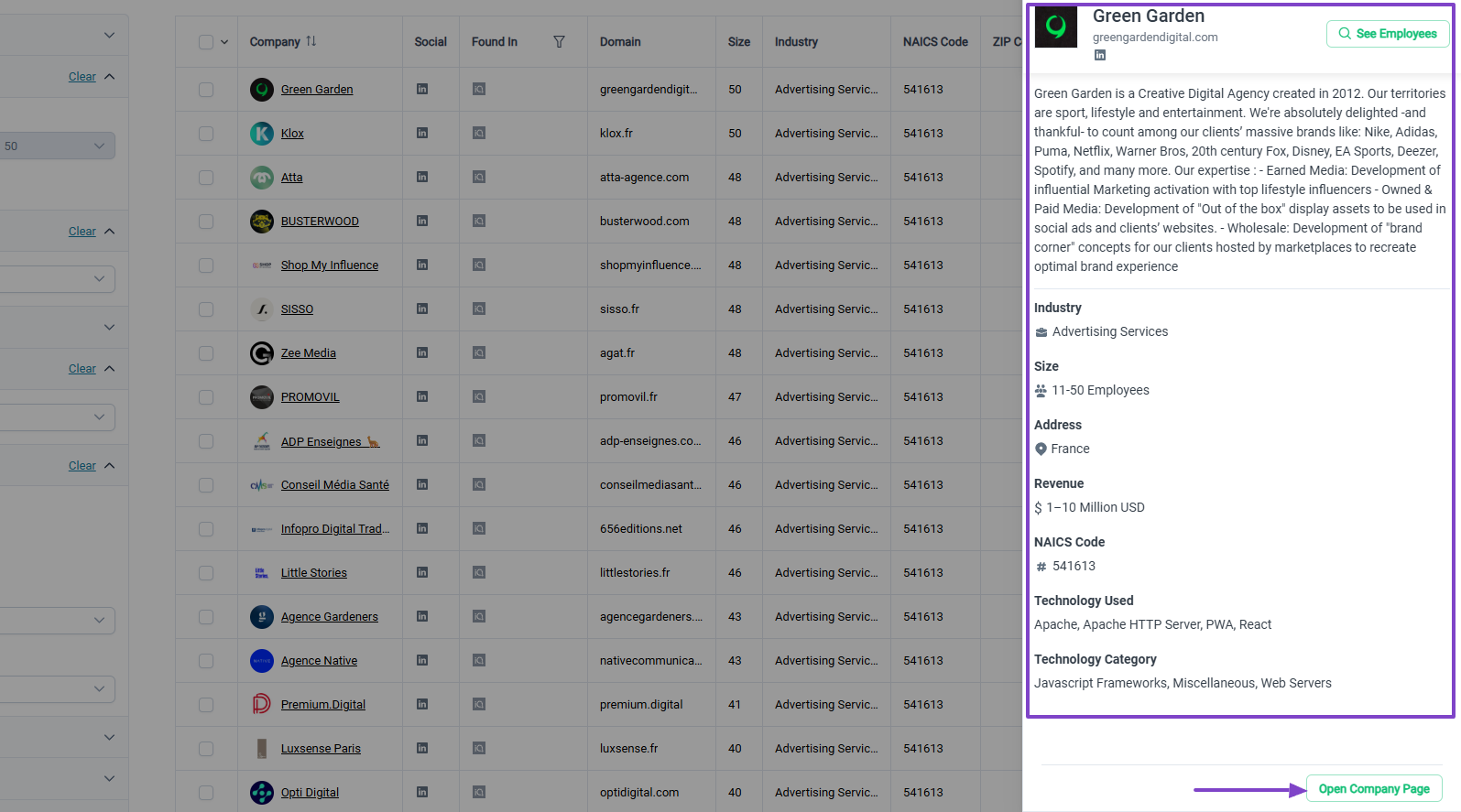
Task: Click the Agence Native company logo
Action: click(x=262, y=661)
